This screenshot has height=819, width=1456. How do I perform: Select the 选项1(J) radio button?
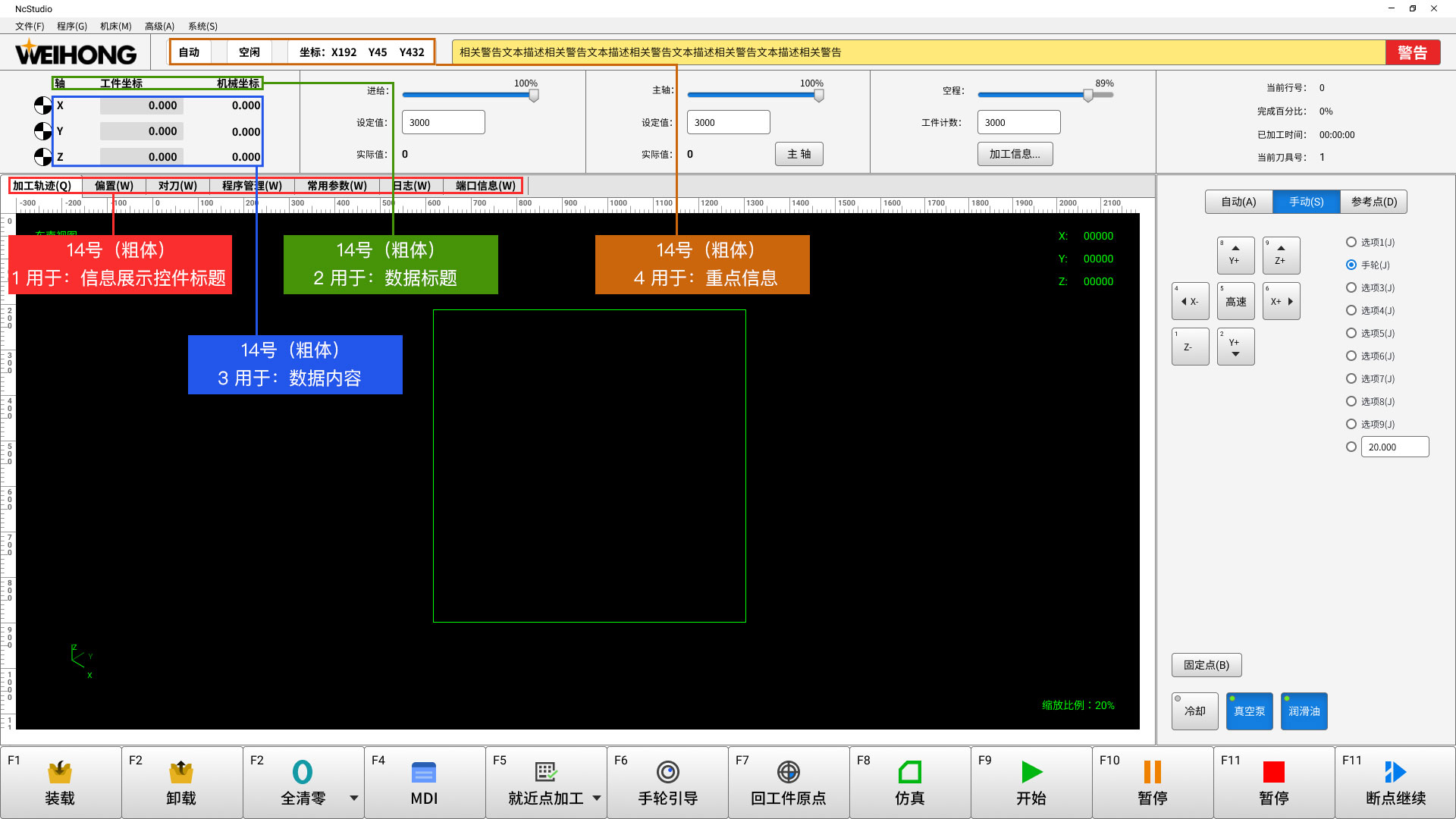coord(1351,242)
